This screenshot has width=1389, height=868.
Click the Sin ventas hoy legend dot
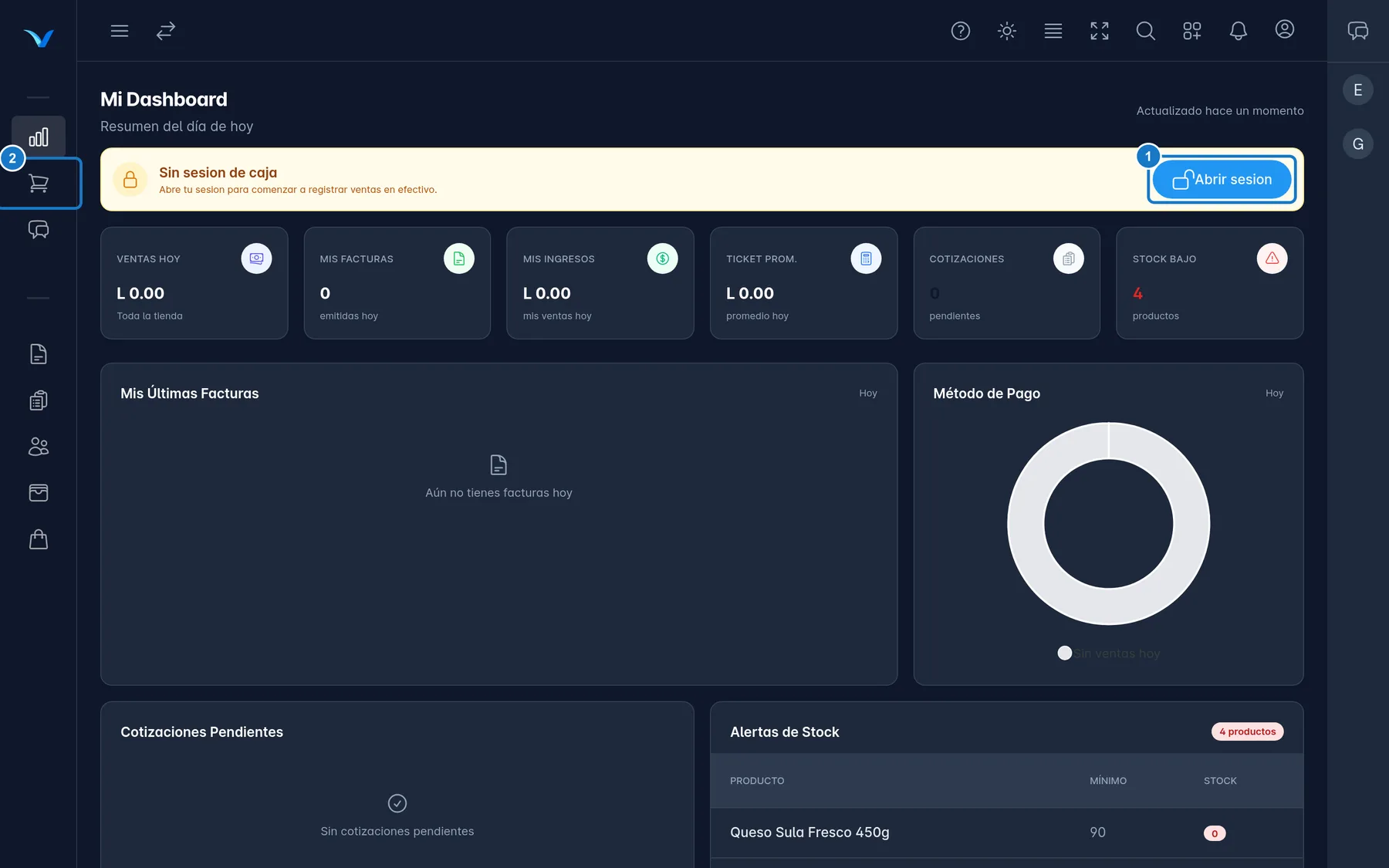pos(1065,654)
